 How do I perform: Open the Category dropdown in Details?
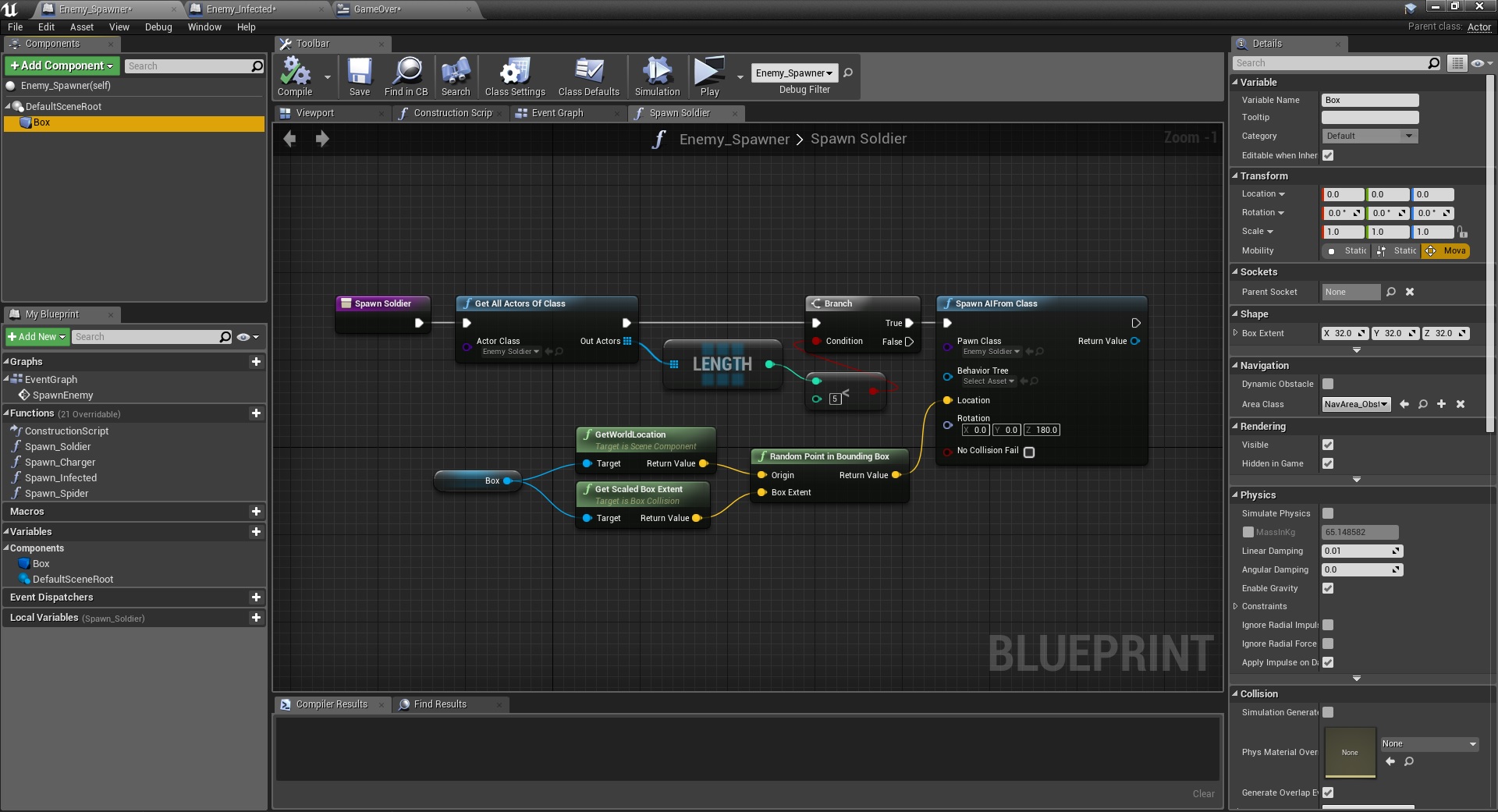click(x=1369, y=136)
